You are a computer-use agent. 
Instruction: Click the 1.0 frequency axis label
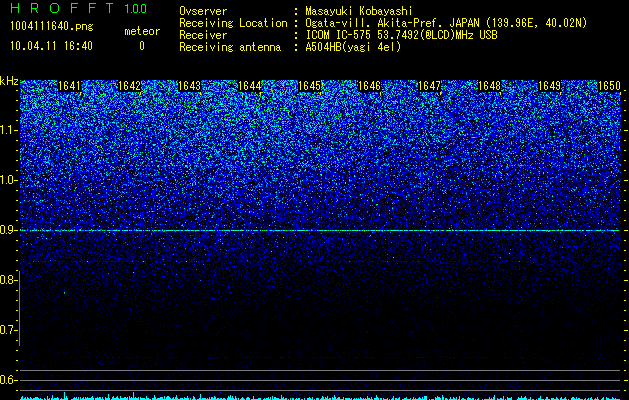click(x=8, y=180)
